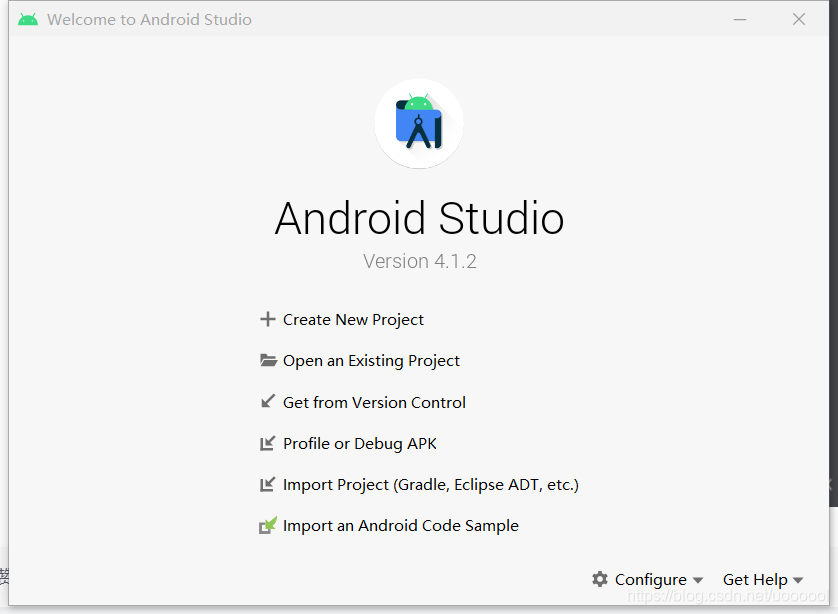Choose Open an Existing Project
This screenshot has width=838, height=614.
(x=371, y=361)
